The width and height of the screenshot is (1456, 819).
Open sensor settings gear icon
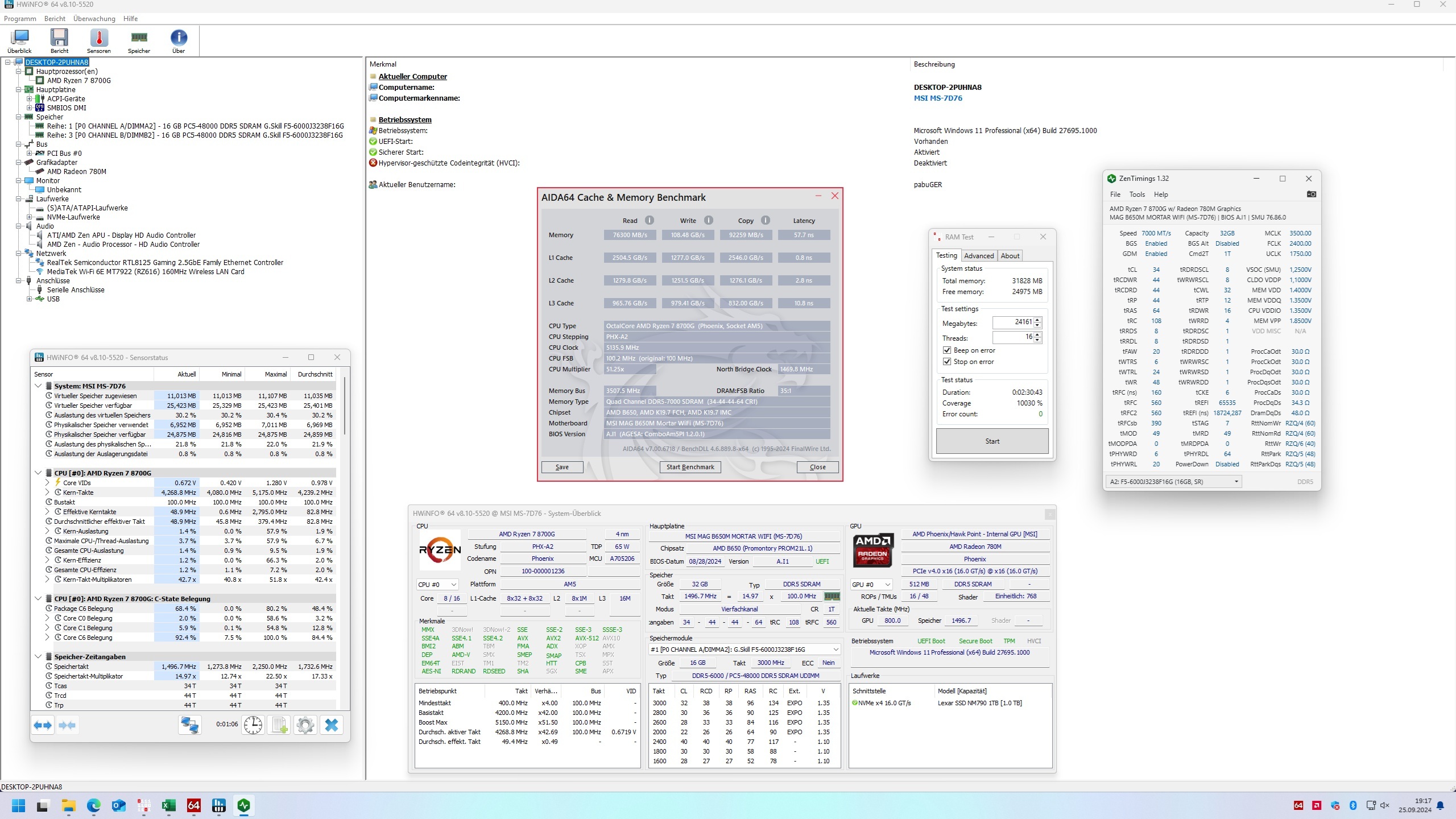pos(305,725)
